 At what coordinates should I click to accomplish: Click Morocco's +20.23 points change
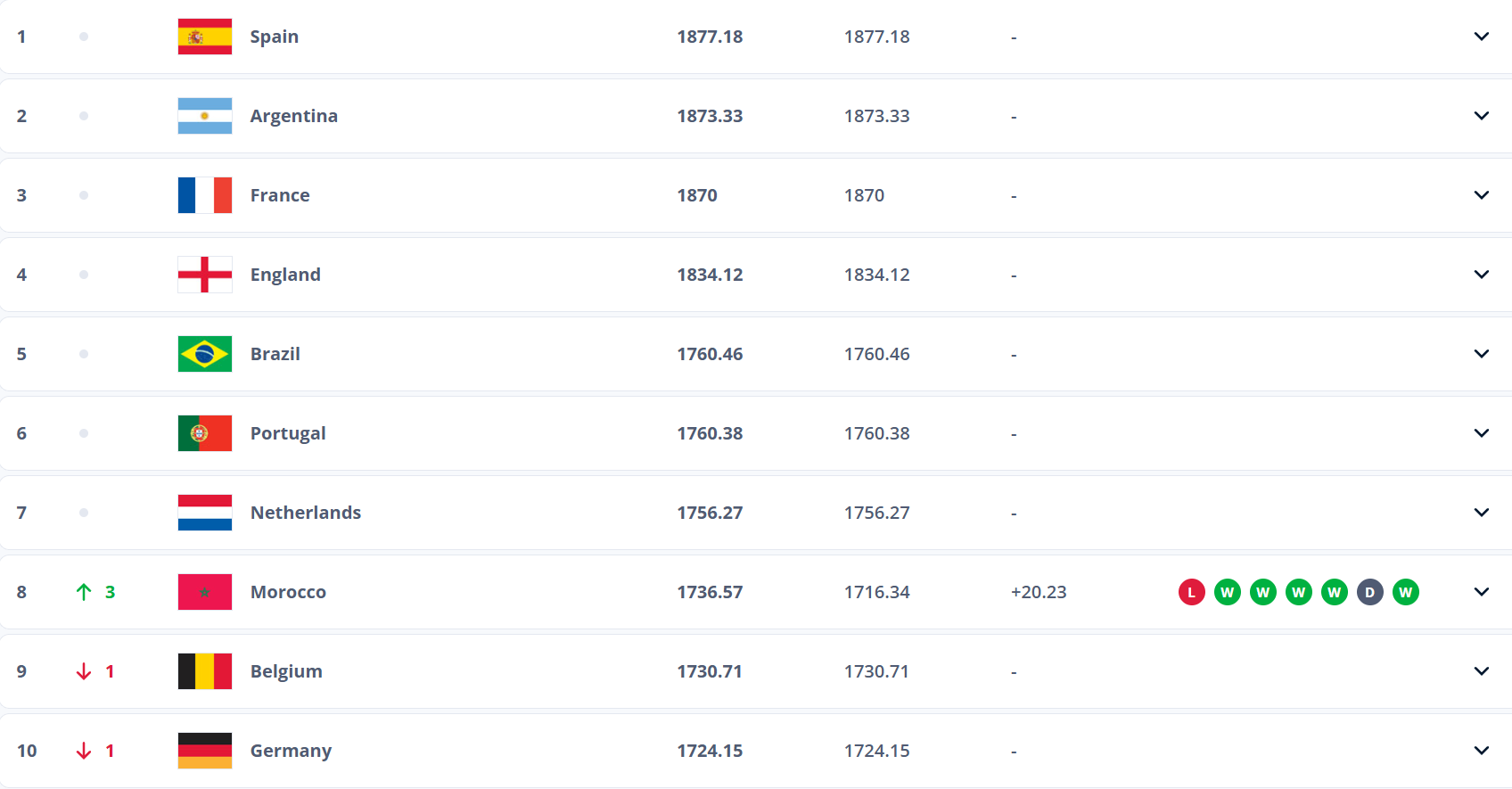coord(1039,592)
